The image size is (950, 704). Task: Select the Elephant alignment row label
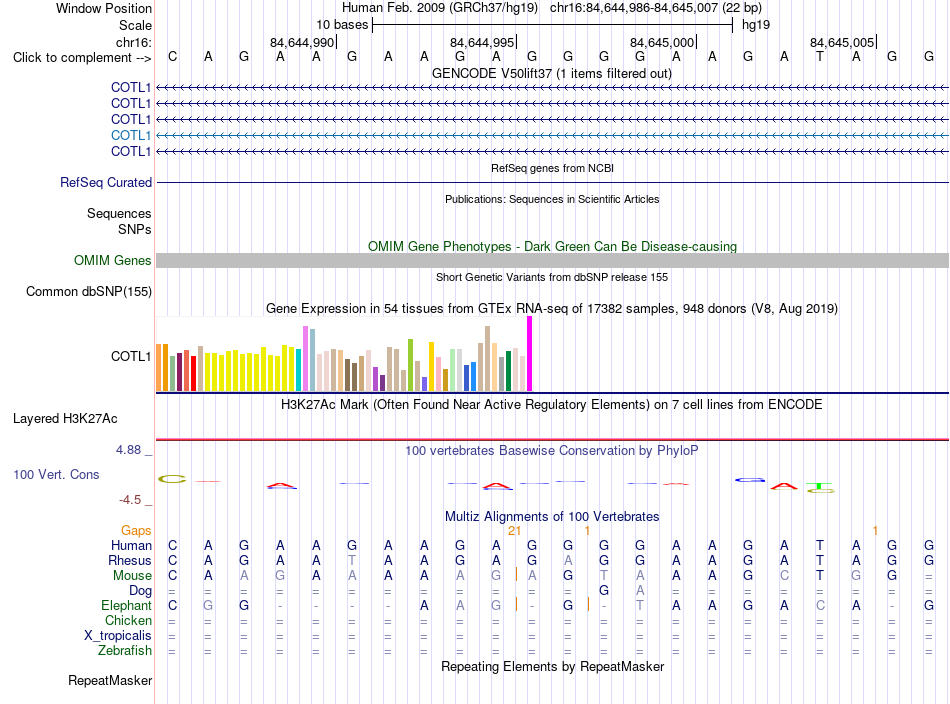pyautogui.click(x=126, y=605)
